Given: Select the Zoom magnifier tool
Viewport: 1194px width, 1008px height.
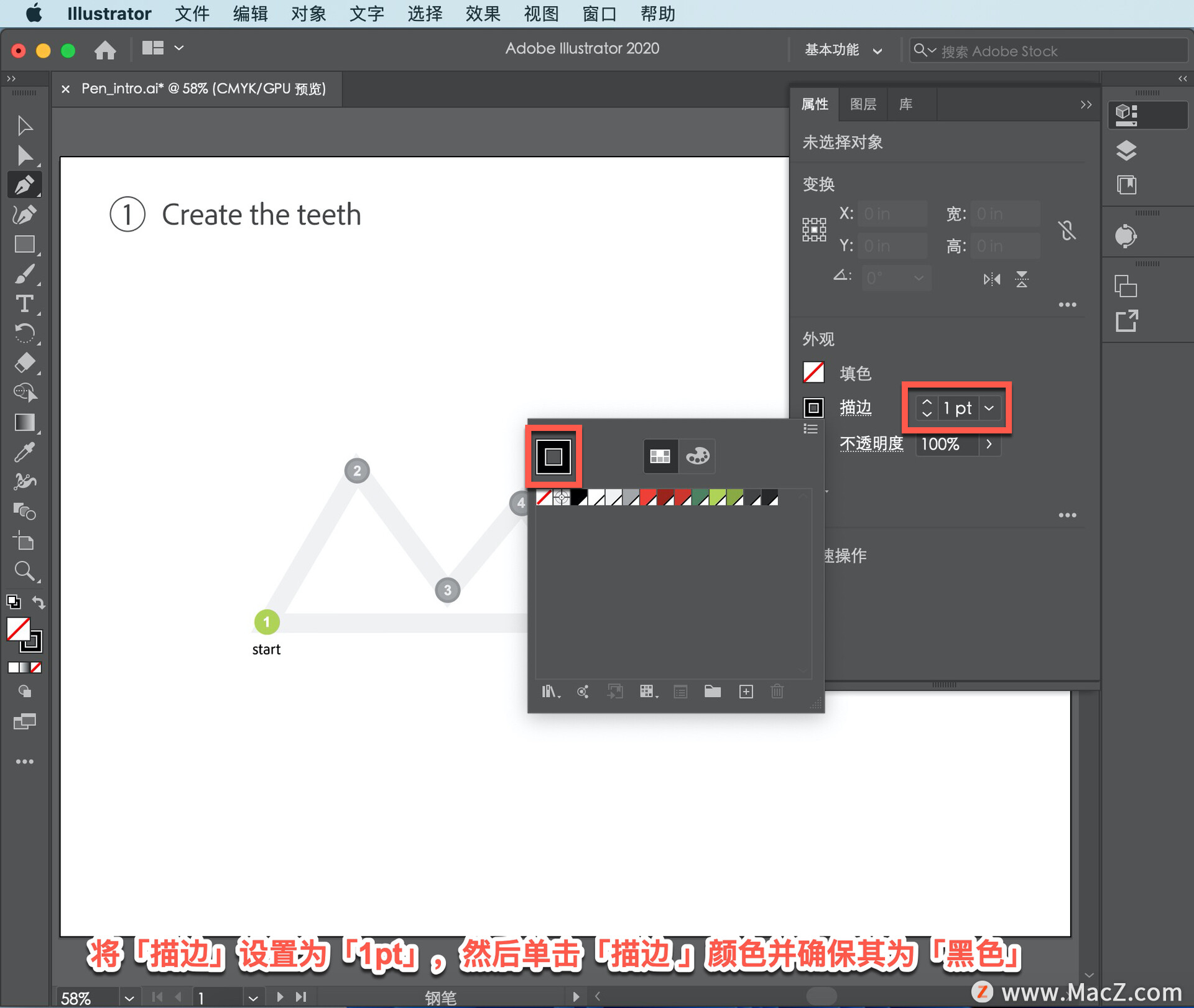Looking at the screenshot, I should (x=25, y=570).
